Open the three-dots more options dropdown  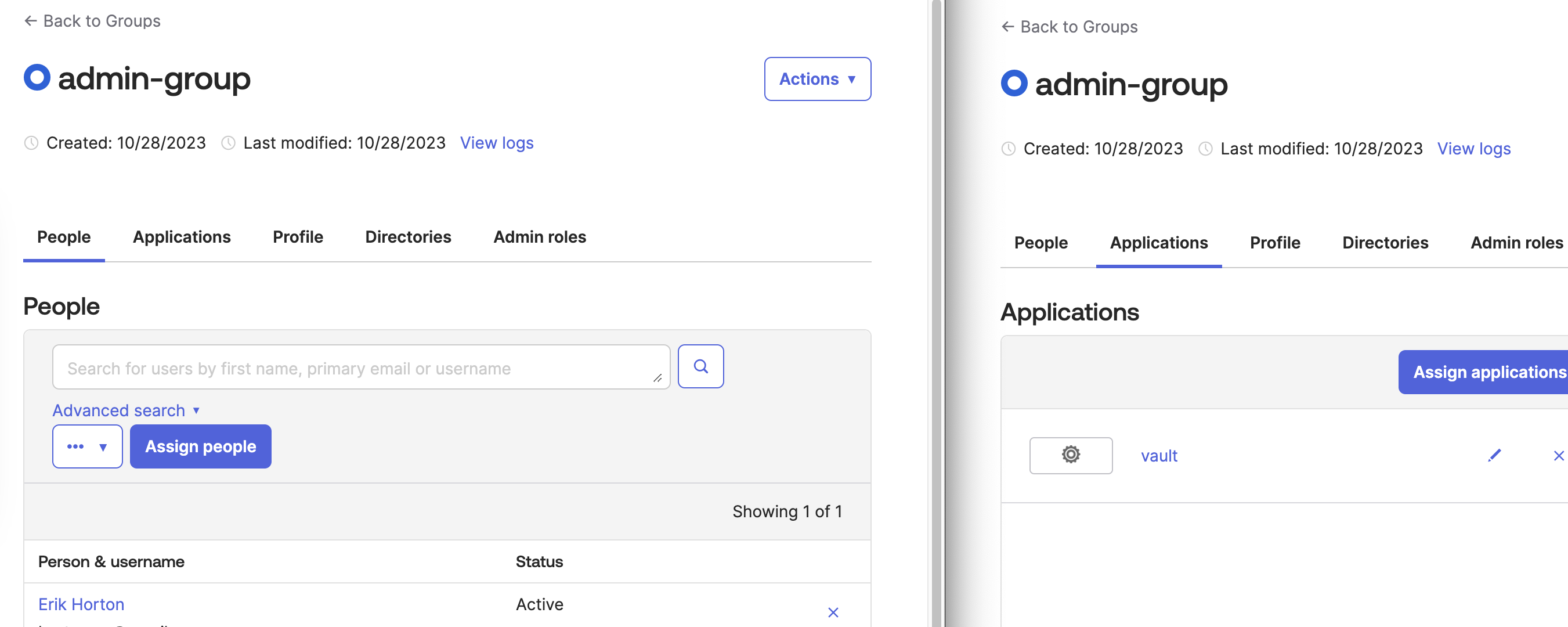tap(87, 446)
